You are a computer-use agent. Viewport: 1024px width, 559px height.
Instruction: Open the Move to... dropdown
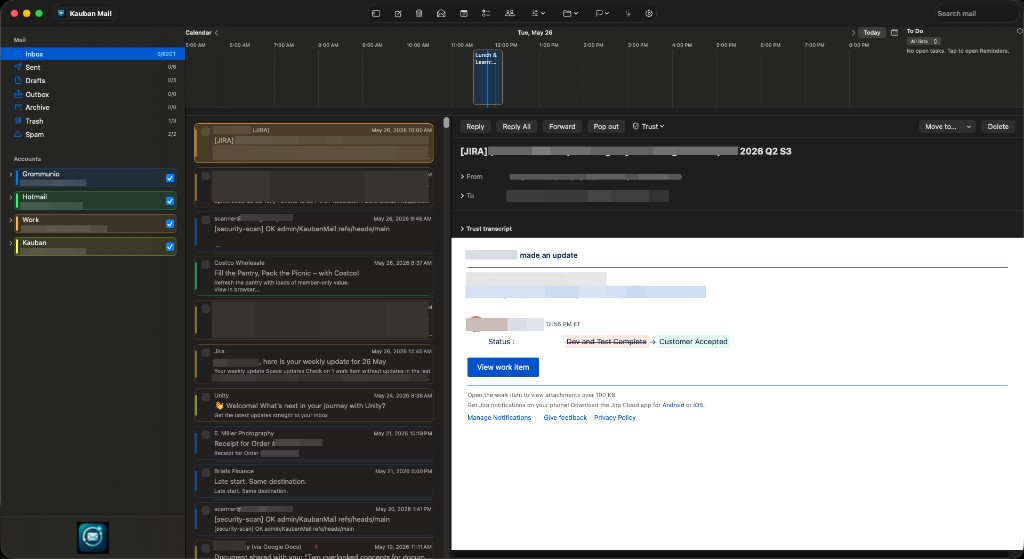(x=947, y=127)
